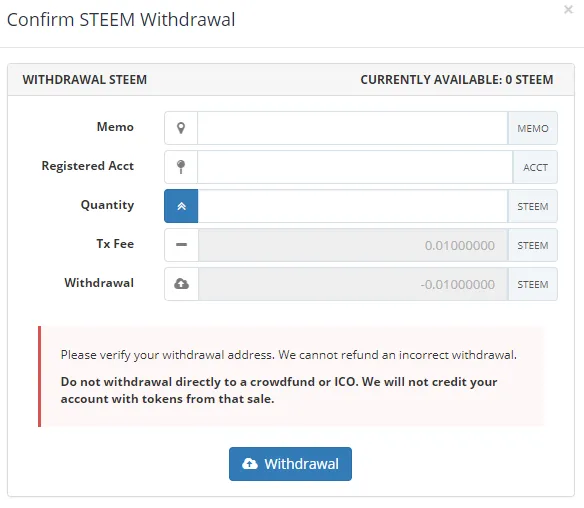
Task: Click the Withdrawal total amount field
Action: 353,284
